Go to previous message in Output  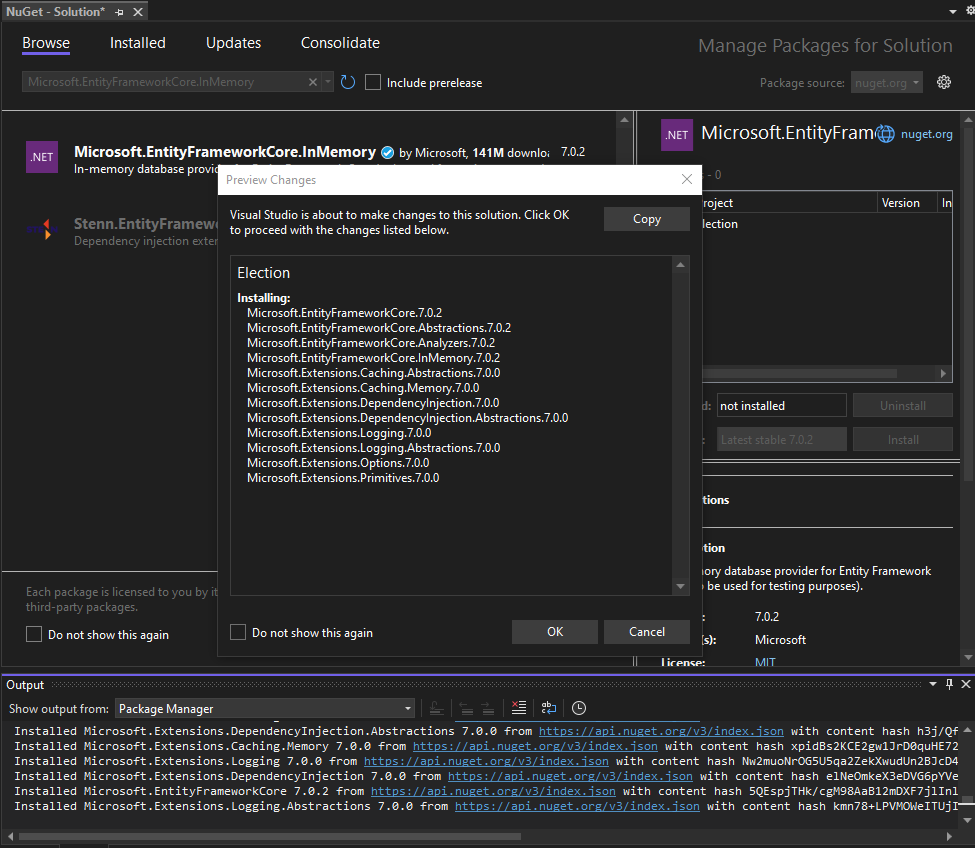(x=466, y=708)
